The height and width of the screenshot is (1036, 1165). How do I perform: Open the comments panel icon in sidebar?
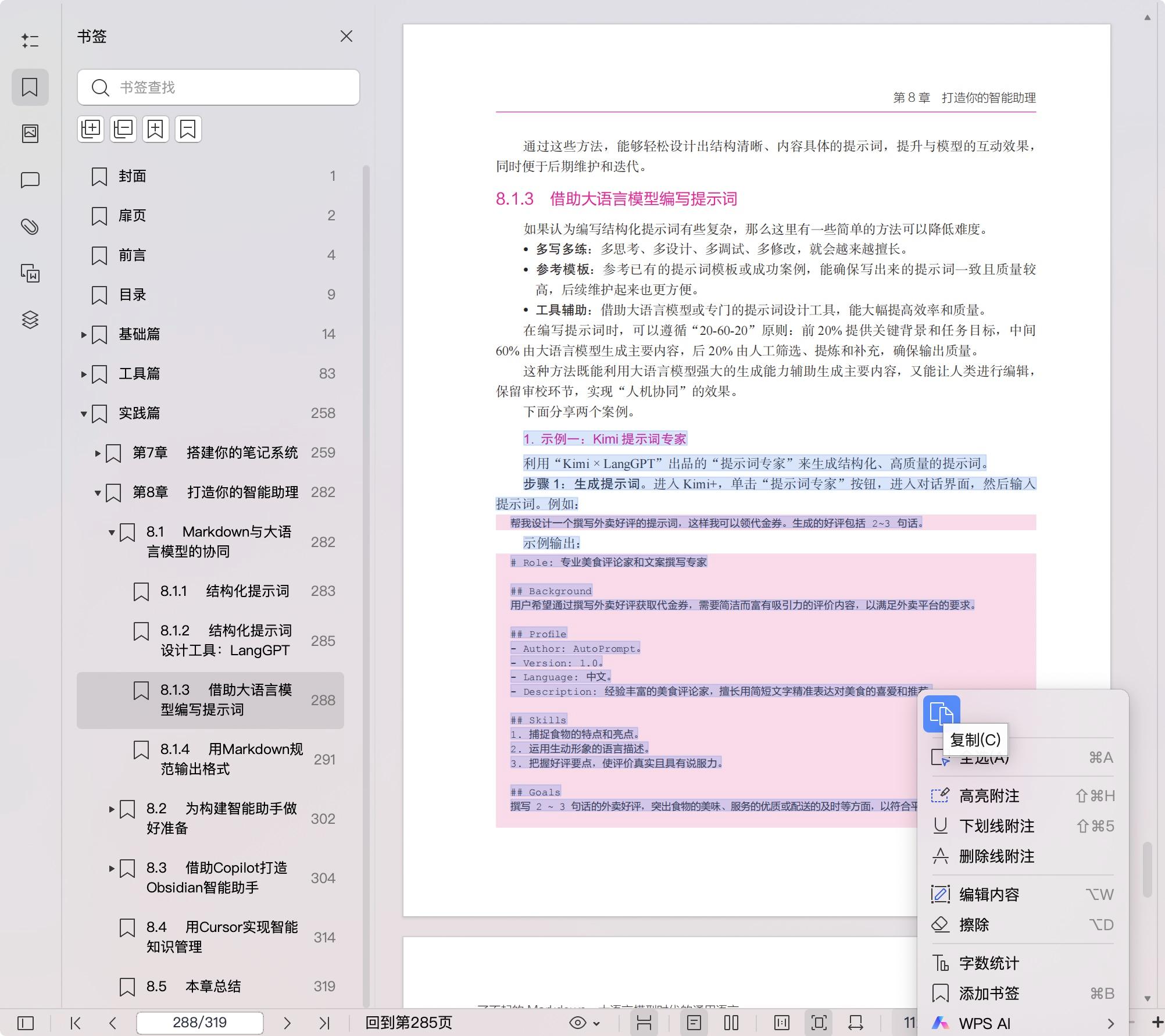click(30, 180)
